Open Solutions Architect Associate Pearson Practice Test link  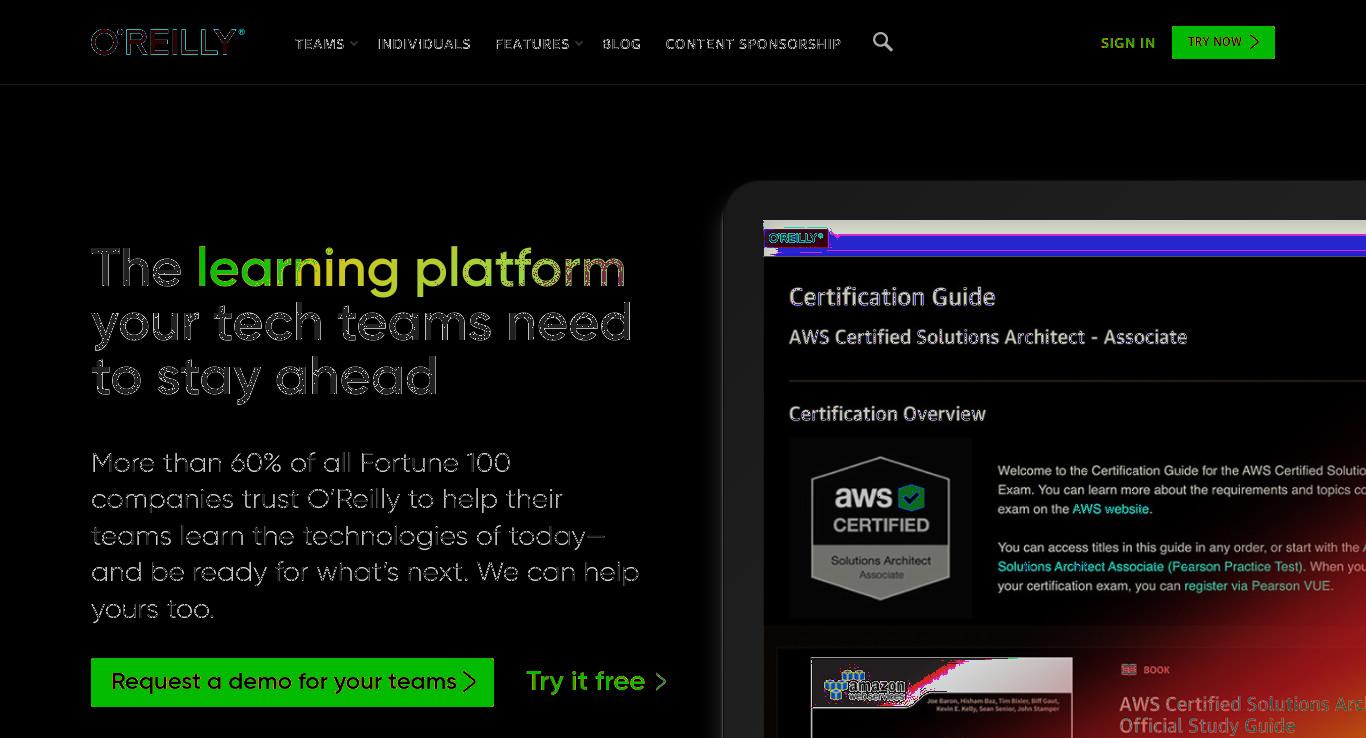click(1150, 567)
